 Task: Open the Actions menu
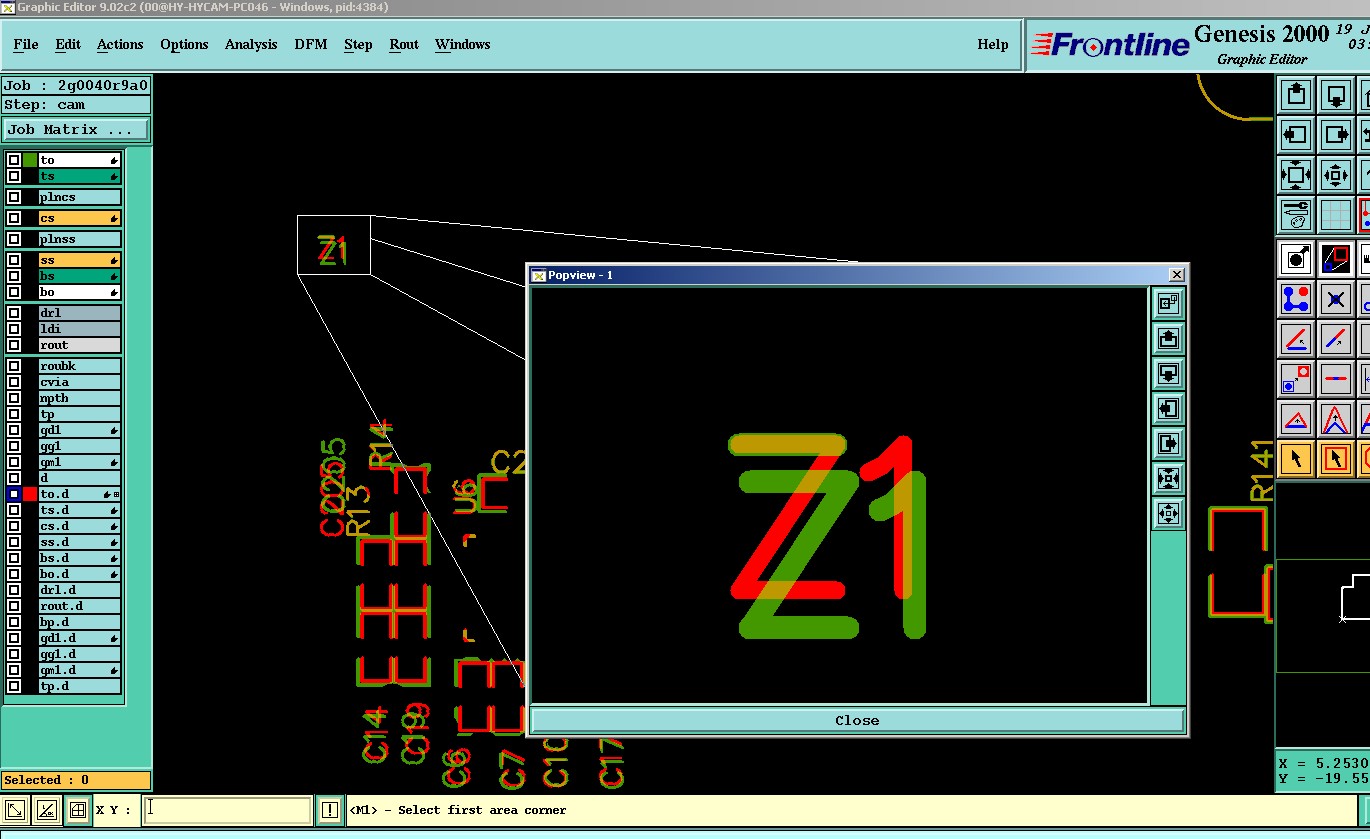coord(120,44)
